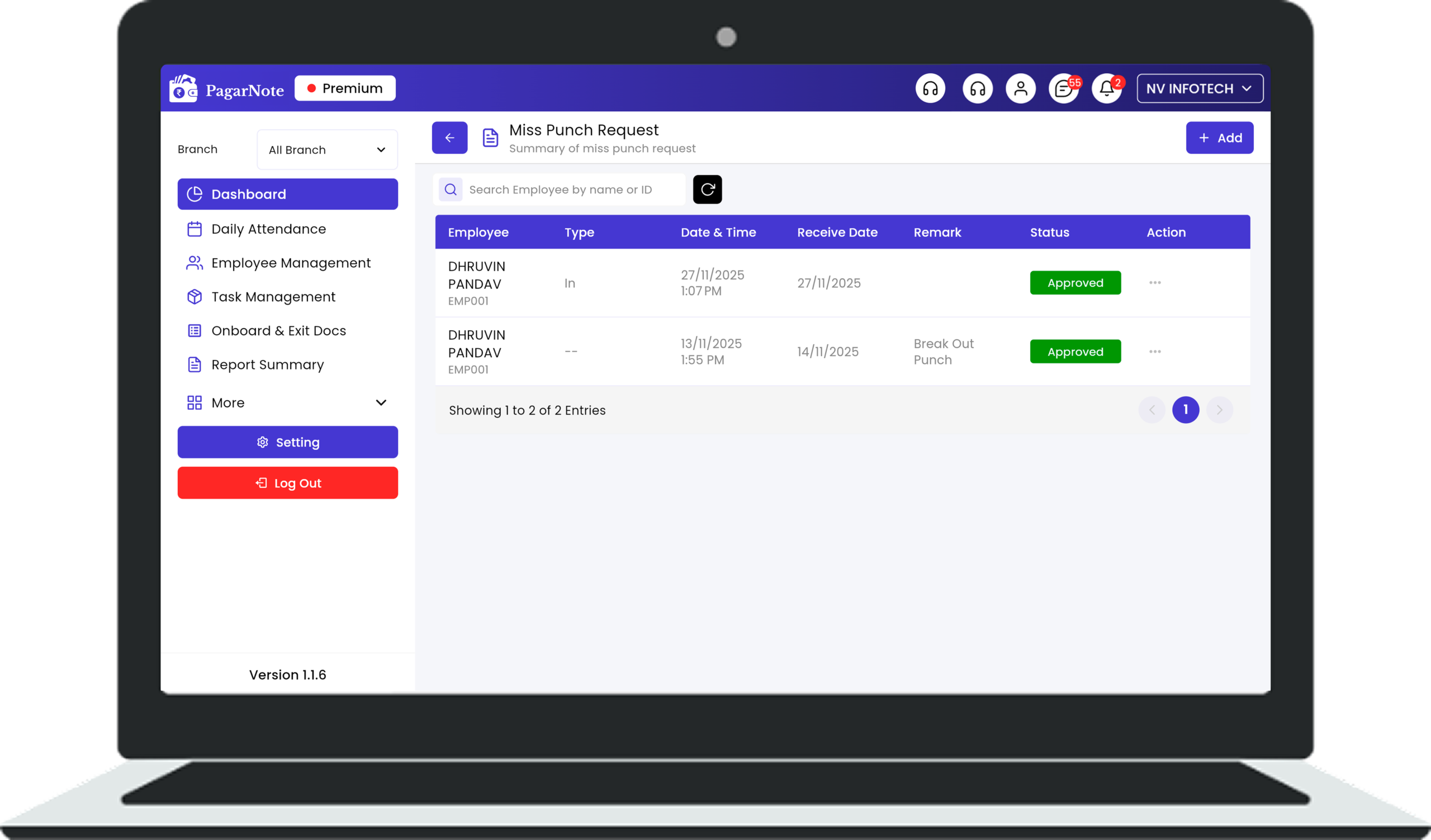1431x840 pixels.
Task: Click the second headphone icon
Action: click(977, 88)
